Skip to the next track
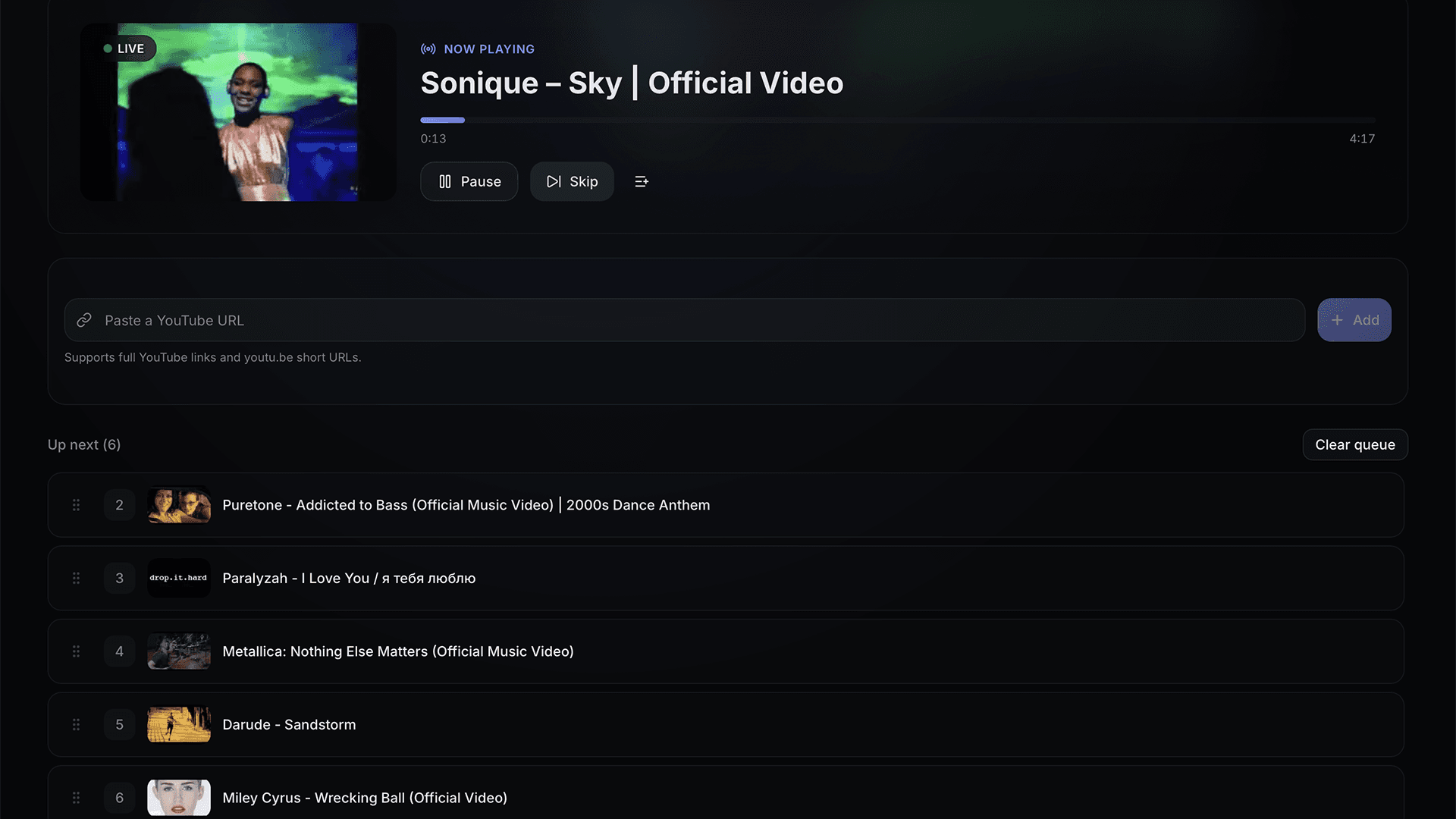Image resolution: width=1456 pixels, height=819 pixels. 572,181
